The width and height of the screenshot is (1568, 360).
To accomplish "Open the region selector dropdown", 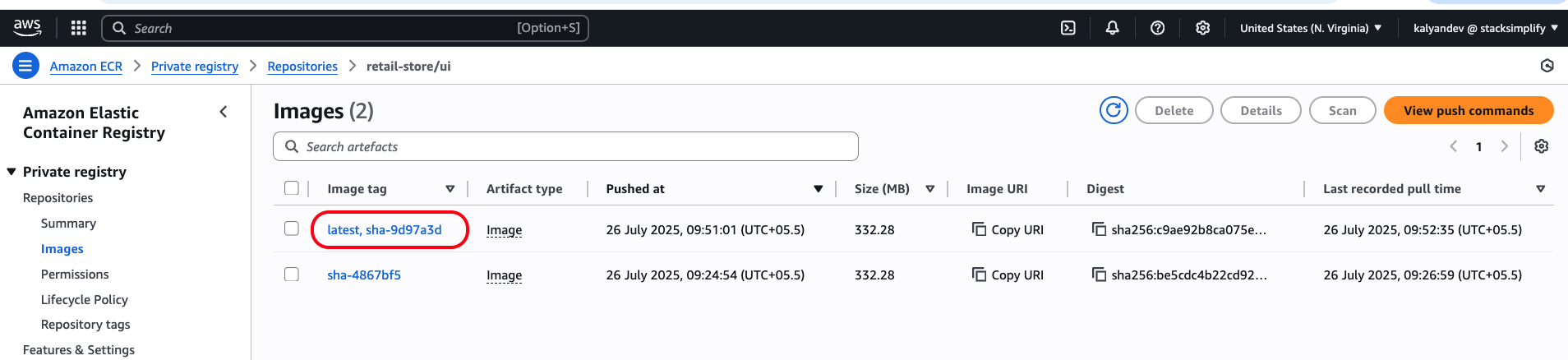I will pyautogui.click(x=1310, y=28).
